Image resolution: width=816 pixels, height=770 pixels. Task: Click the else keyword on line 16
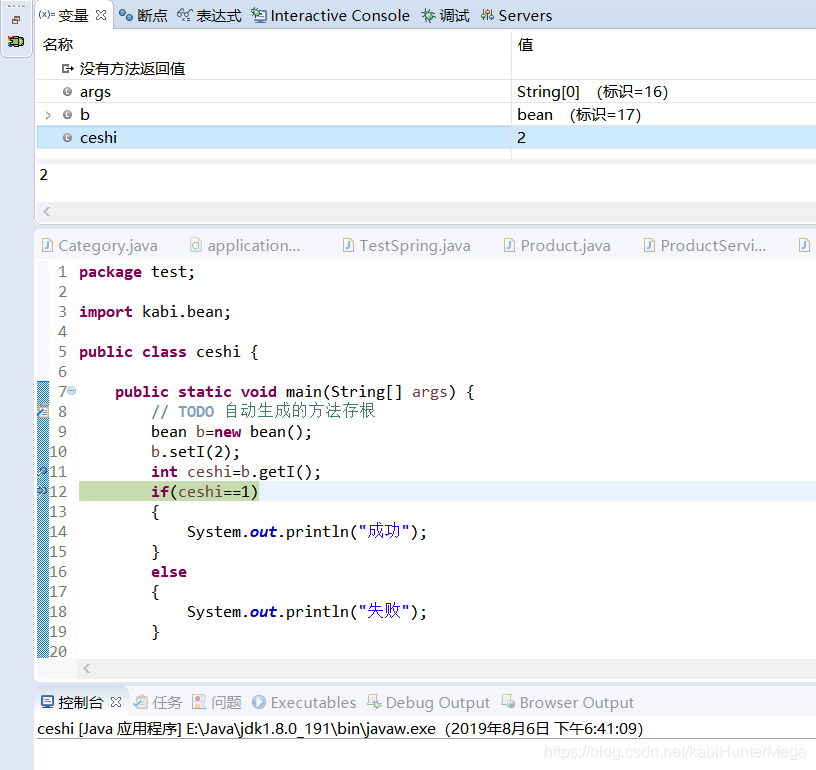(169, 572)
